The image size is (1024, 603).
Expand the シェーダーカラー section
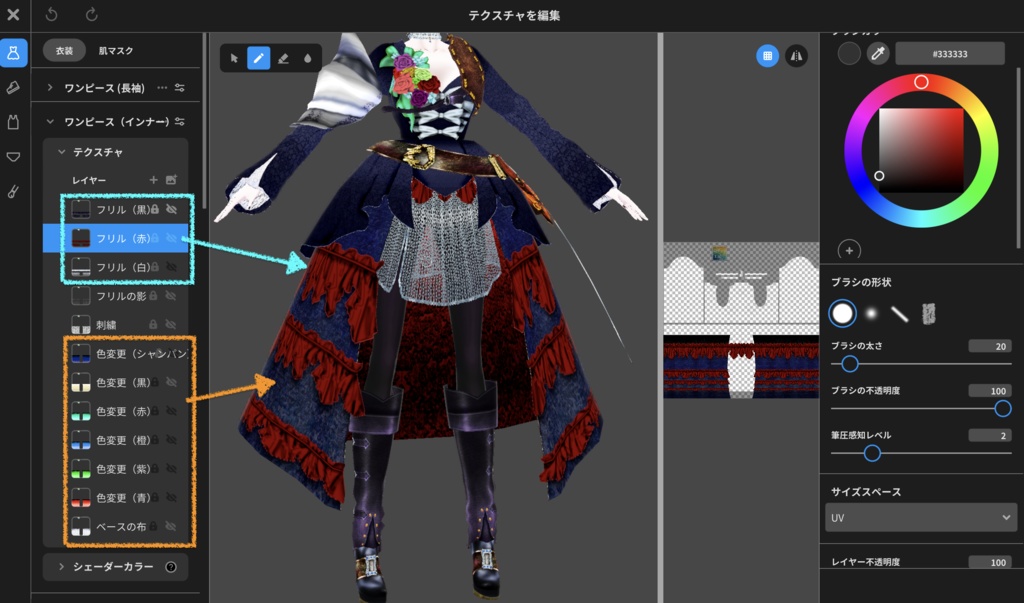tap(61, 566)
